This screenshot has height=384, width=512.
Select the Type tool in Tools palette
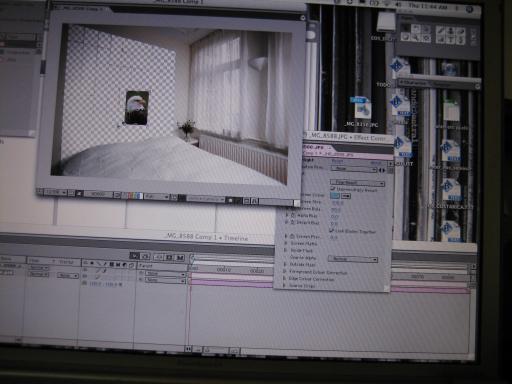451,40
